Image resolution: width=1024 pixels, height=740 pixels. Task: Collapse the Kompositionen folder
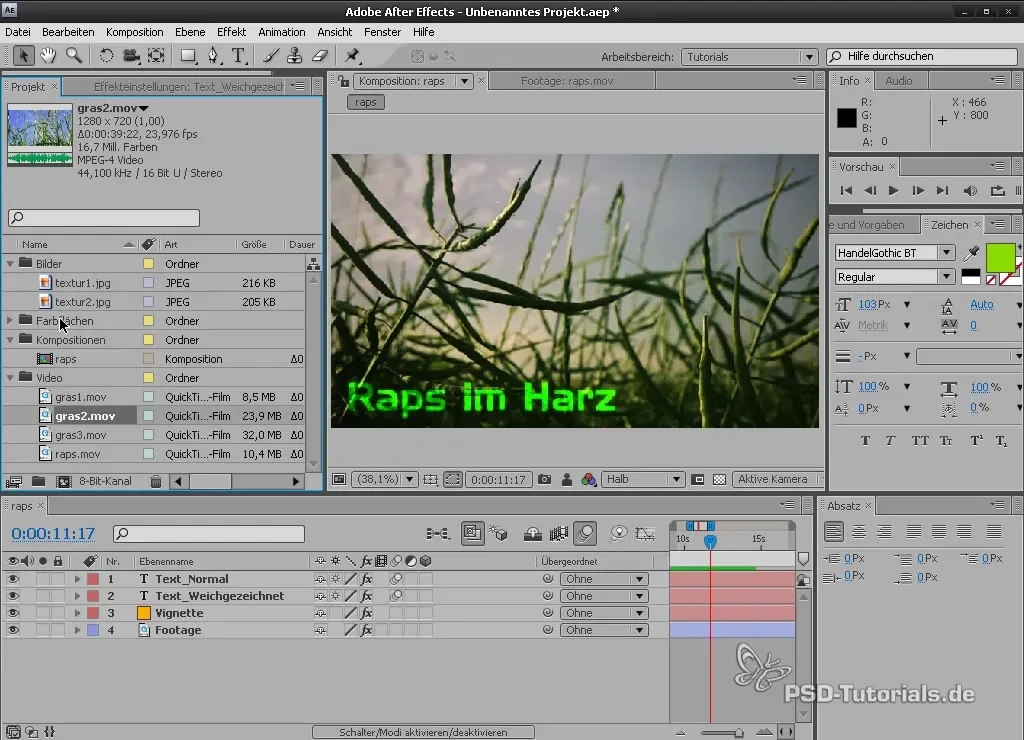pos(10,340)
